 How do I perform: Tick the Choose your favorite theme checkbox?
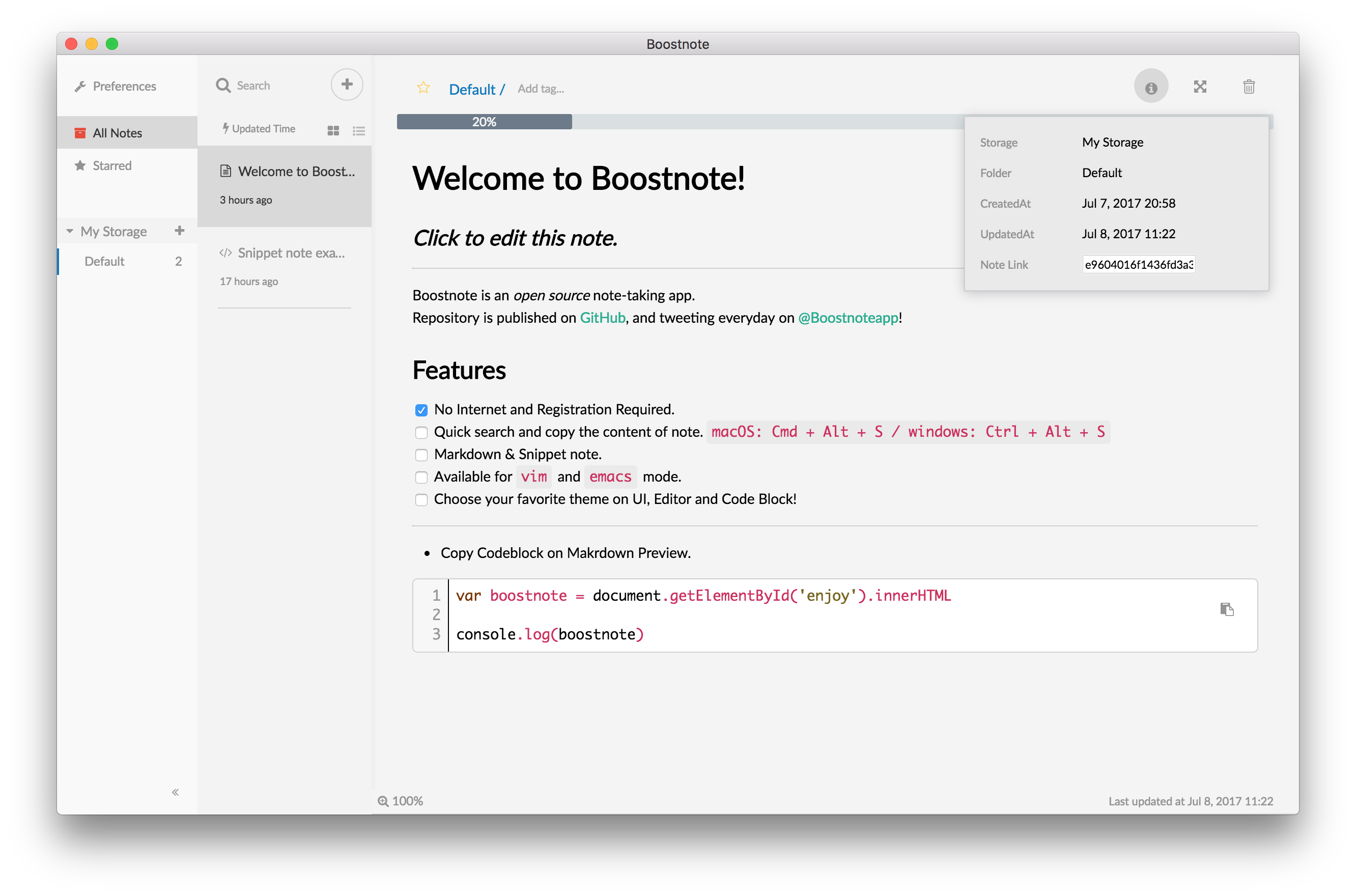(x=421, y=500)
